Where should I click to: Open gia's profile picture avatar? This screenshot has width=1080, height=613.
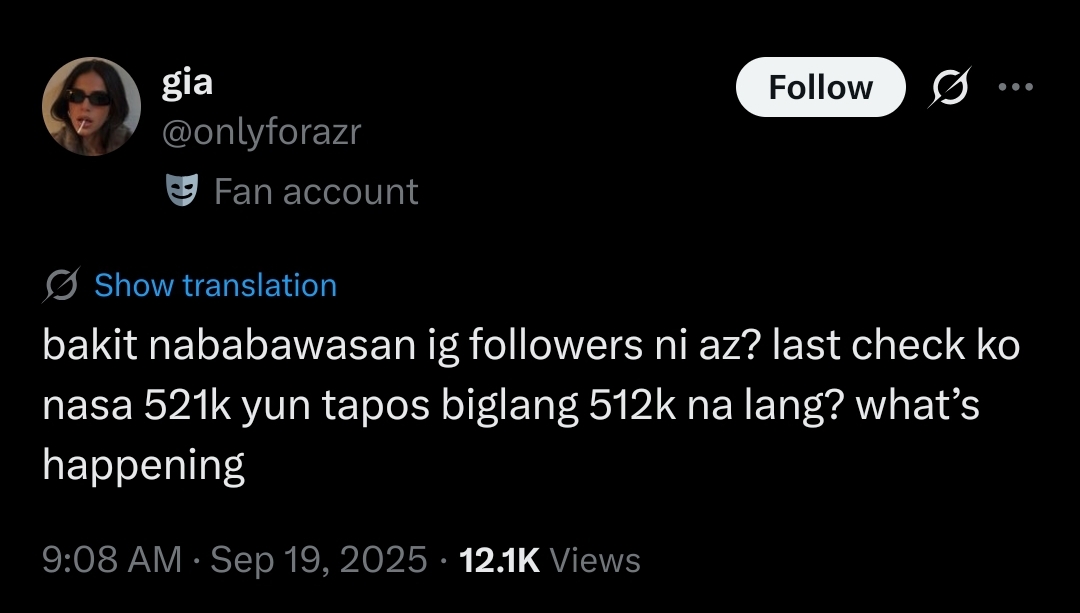click(92, 107)
